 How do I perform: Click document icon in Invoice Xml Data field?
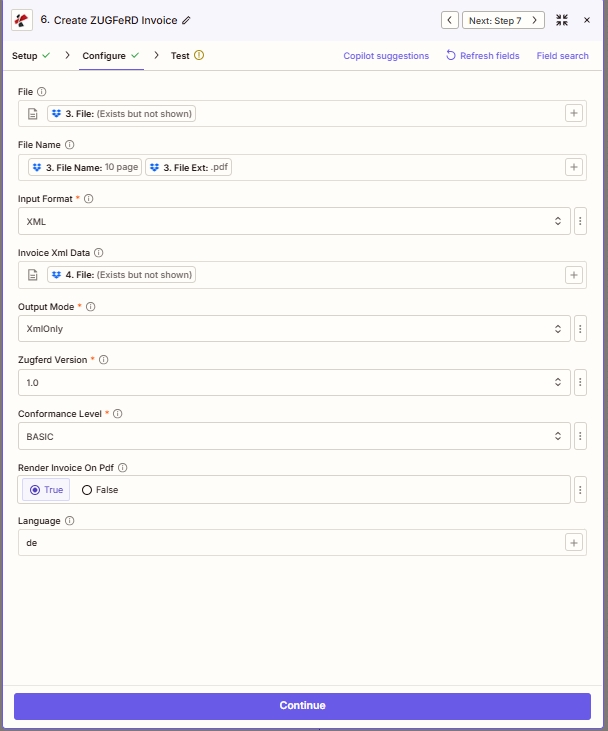[x=33, y=275]
